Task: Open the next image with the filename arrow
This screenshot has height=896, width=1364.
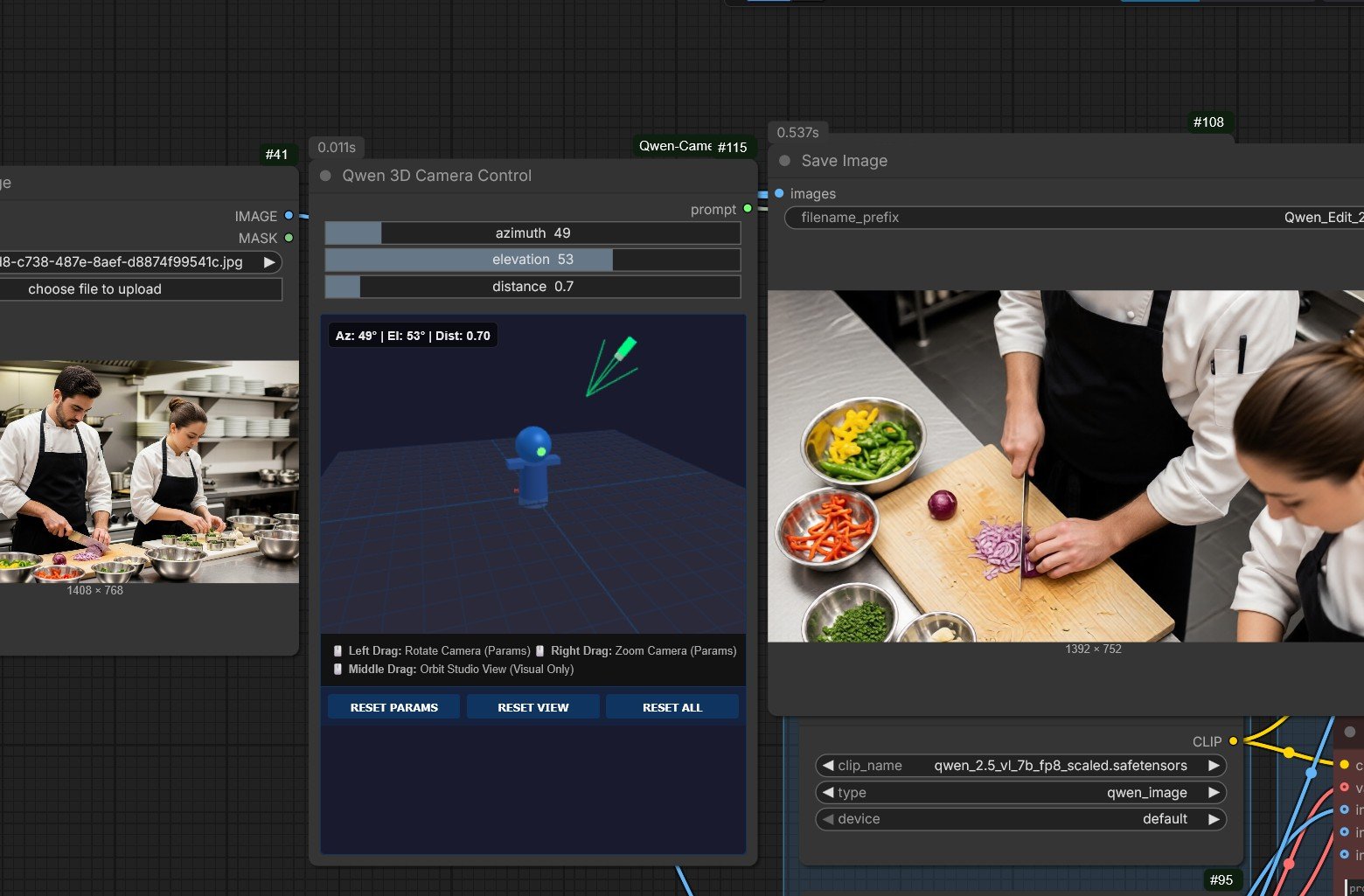Action: [271, 261]
